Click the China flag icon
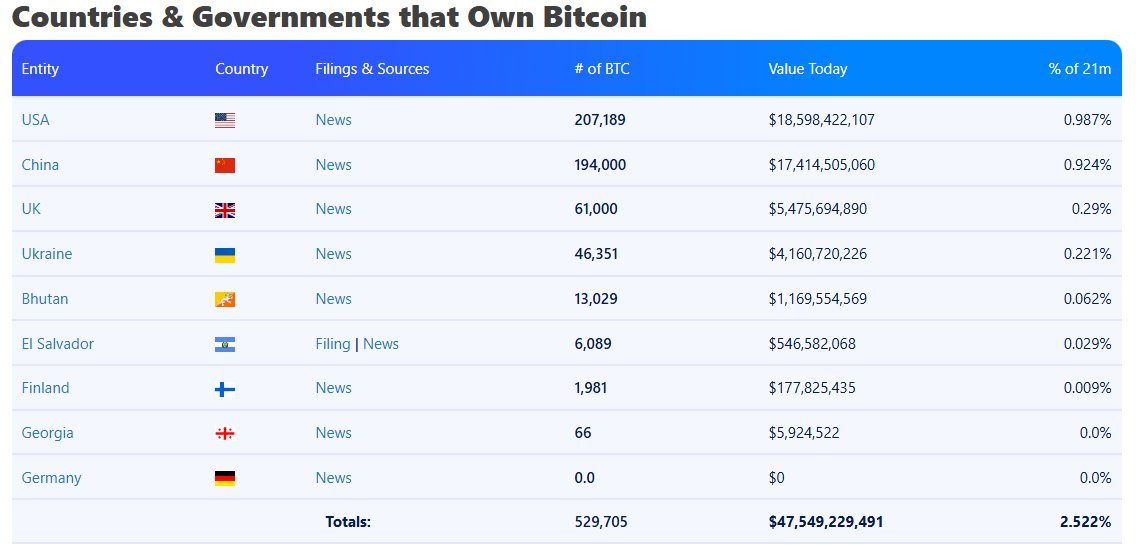 click(225, 165)
